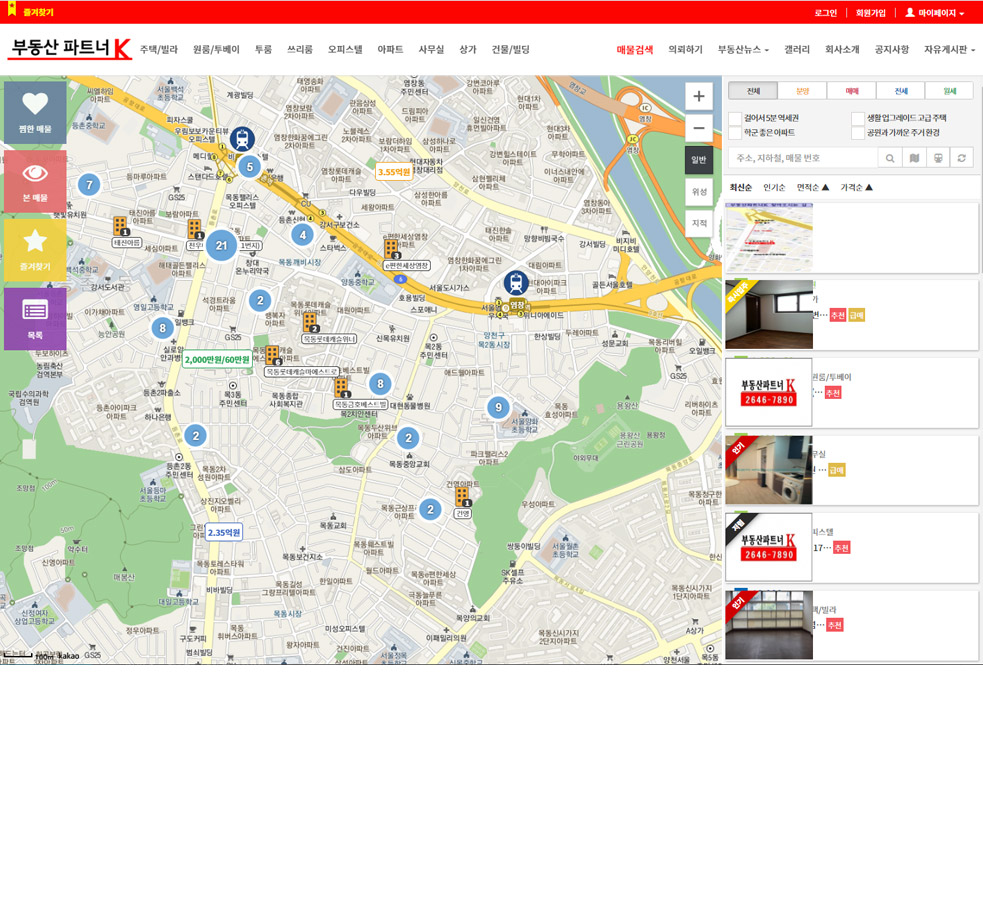Open the 본 매물 eye panel
The width and height of the screenshot is (983, 900).
(35, 181)
